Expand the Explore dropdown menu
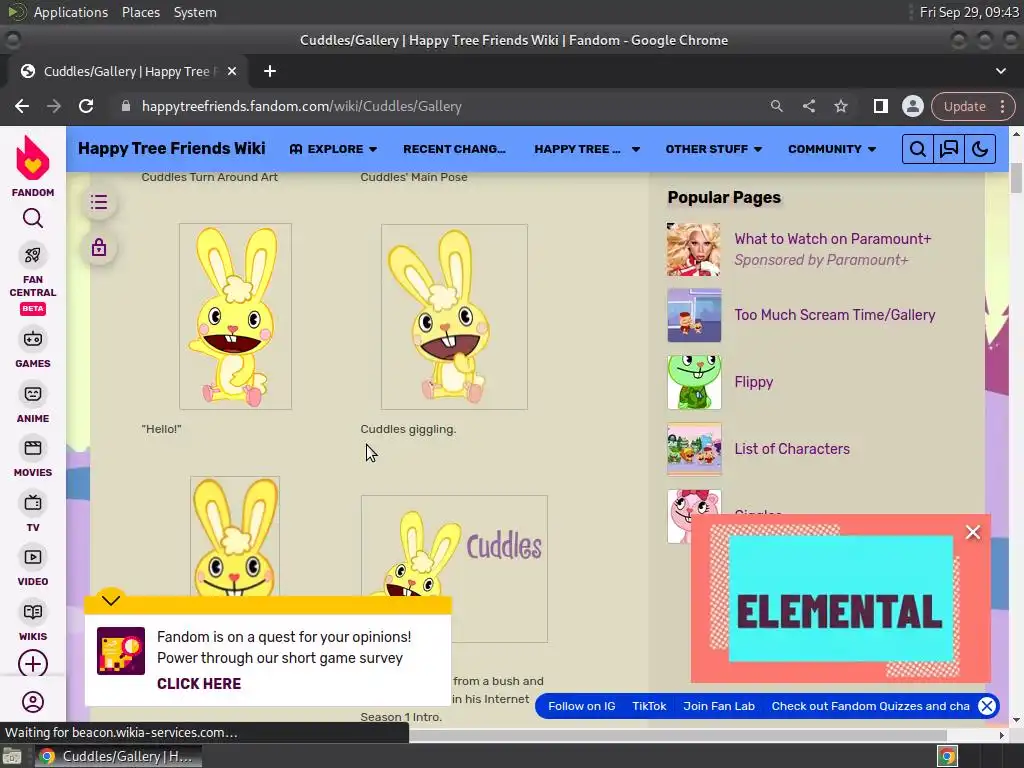 click(x=334, y=149)
